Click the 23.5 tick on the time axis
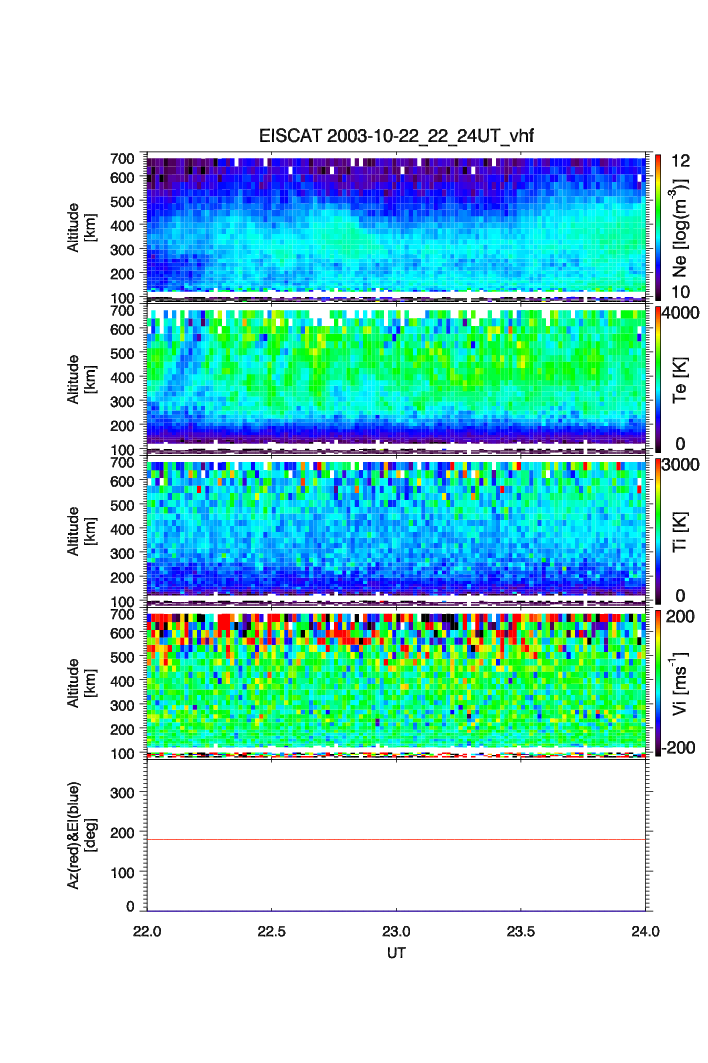The height and width of the screenshot is (1063, 708). click(521, 930)
